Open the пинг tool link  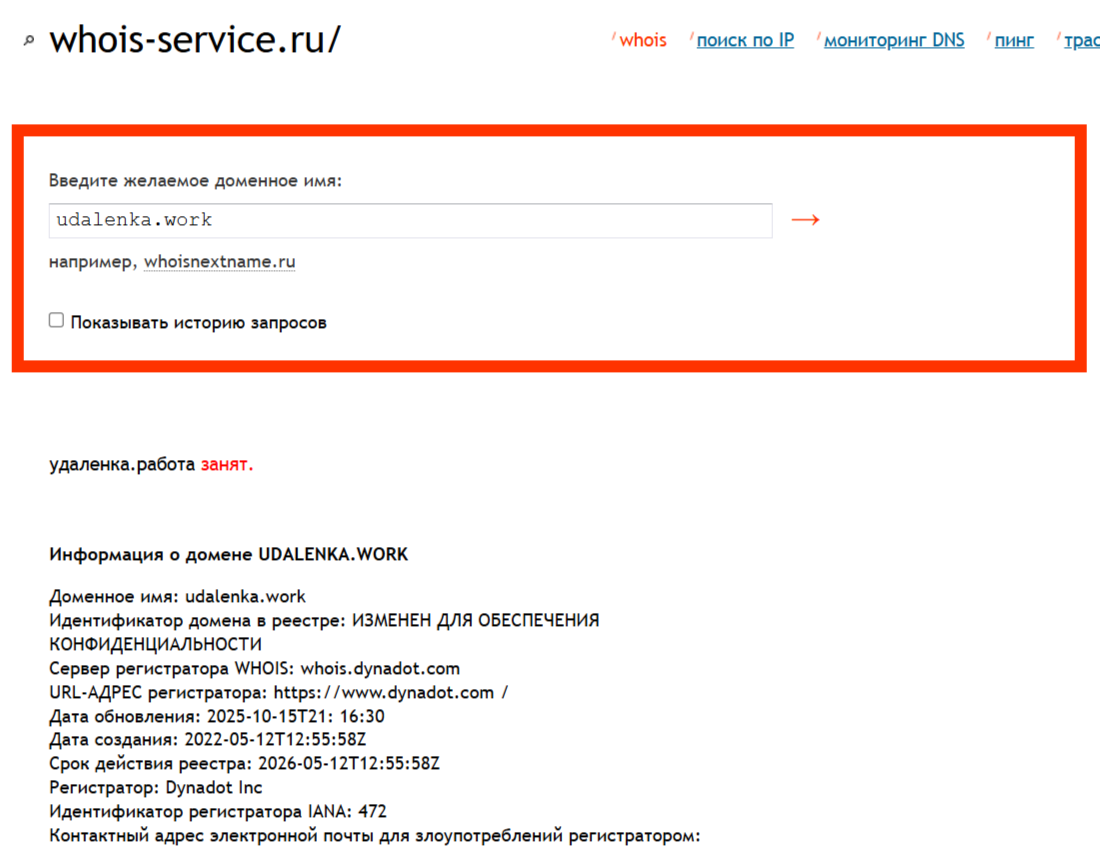coord(1014,41)
